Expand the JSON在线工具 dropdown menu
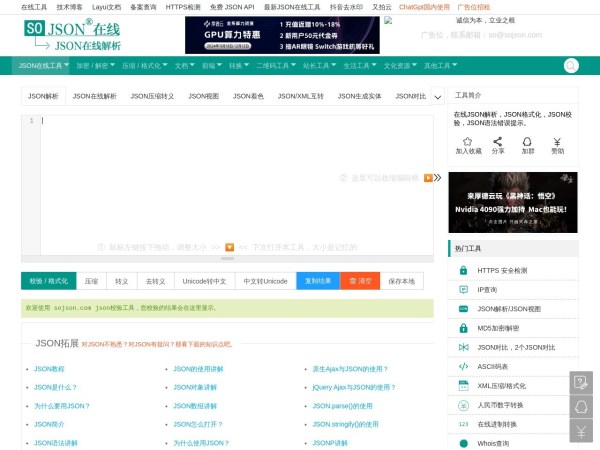 tap(42, 66)
